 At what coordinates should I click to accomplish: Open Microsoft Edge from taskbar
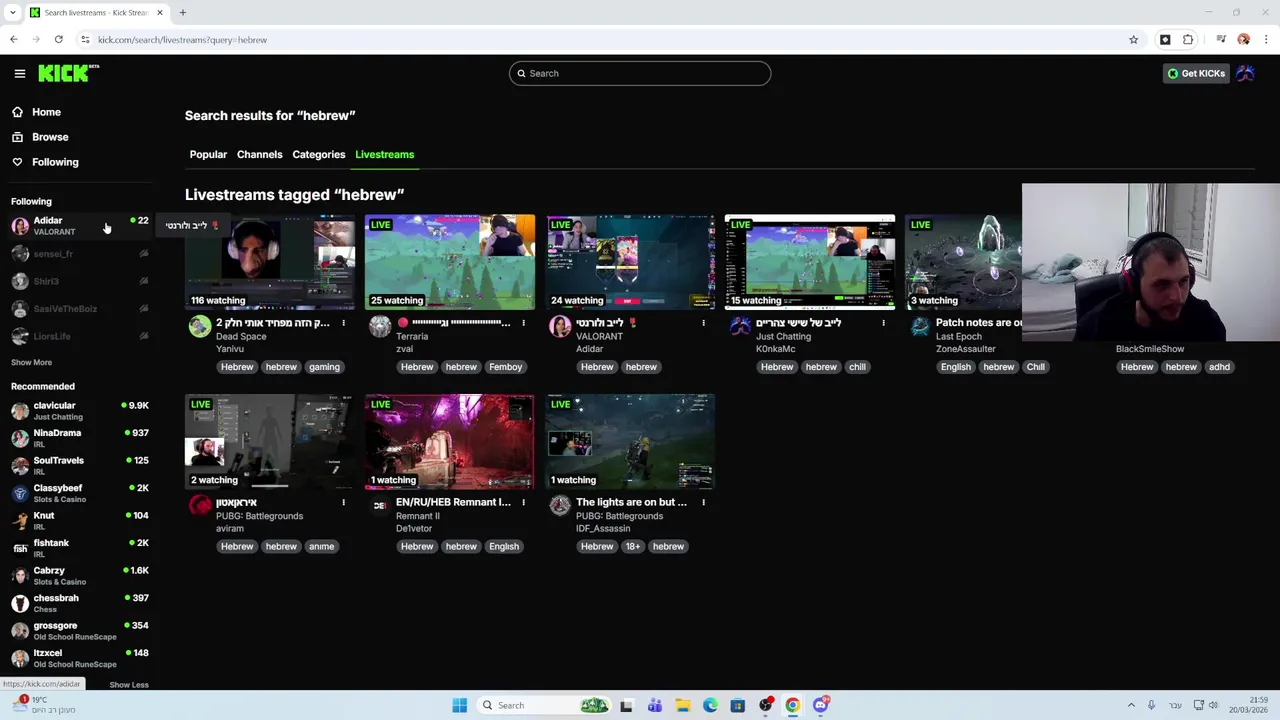pos(710,705)
